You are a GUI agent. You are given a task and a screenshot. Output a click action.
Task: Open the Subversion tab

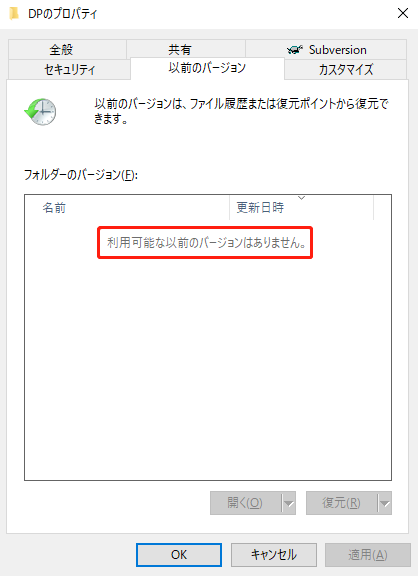326,50
